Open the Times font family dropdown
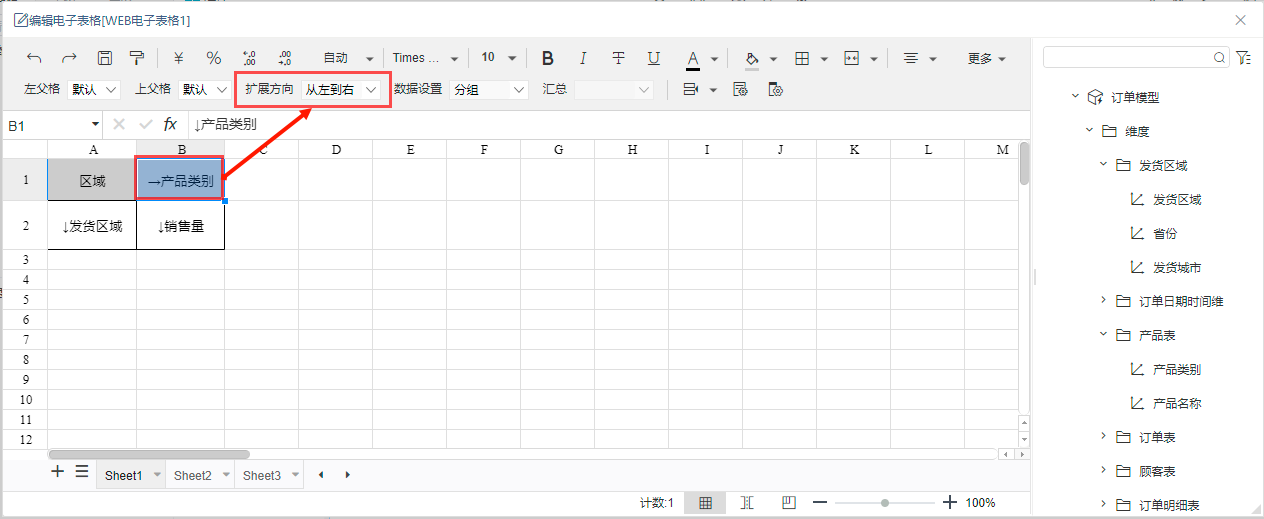Viewport: 1264px width, 519px height. tap(425, 58)
